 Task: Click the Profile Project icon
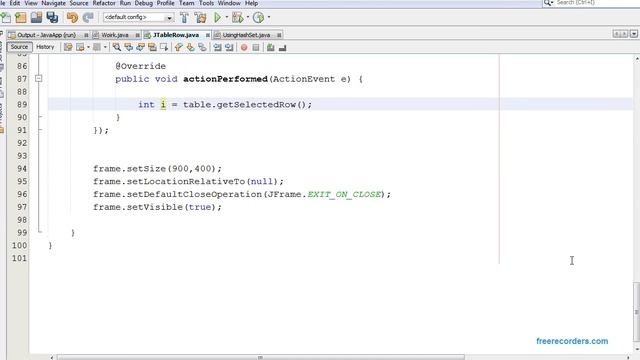(258, 18)
